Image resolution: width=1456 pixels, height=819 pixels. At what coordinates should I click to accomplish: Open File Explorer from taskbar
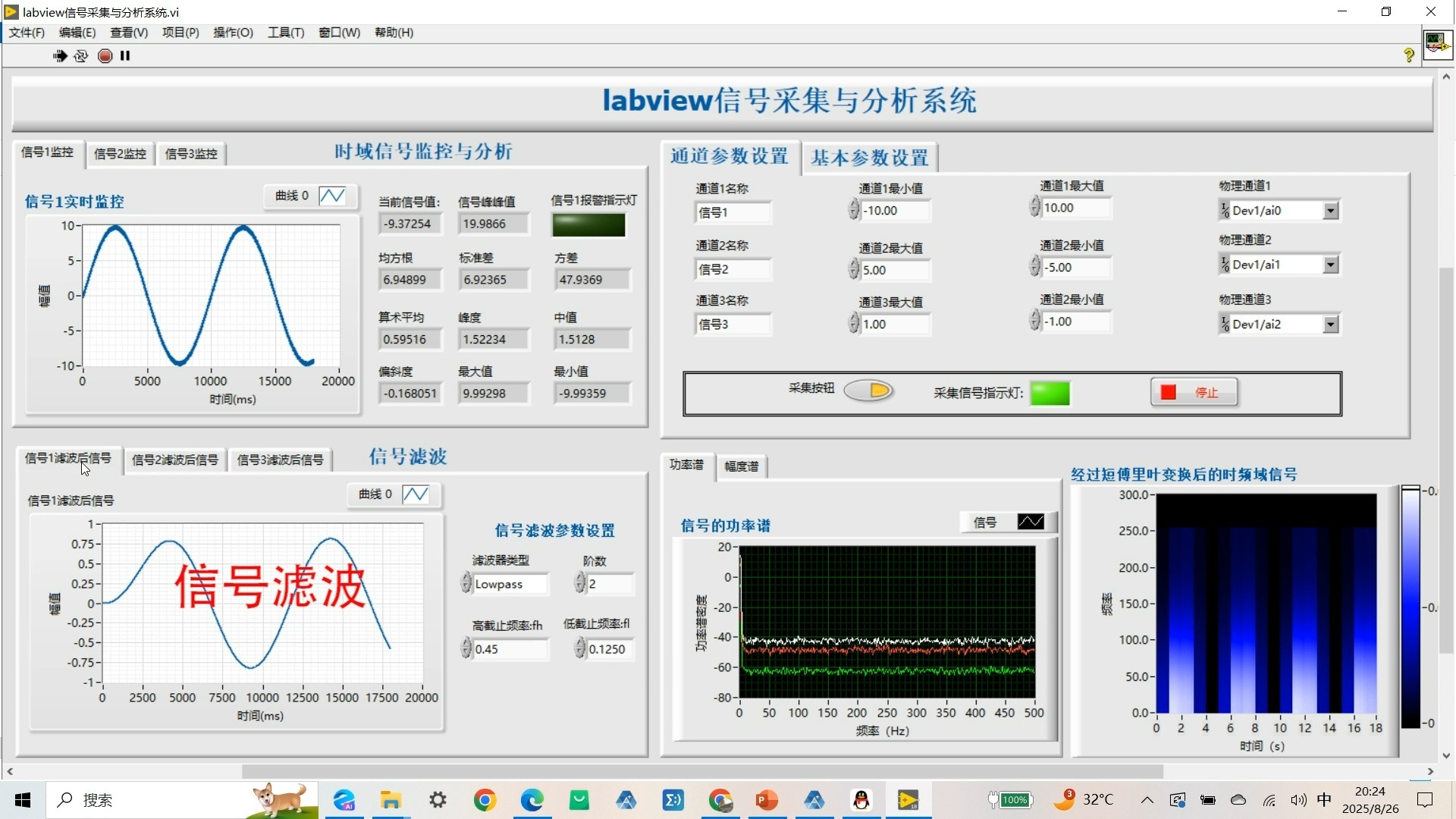coord(391,800)
